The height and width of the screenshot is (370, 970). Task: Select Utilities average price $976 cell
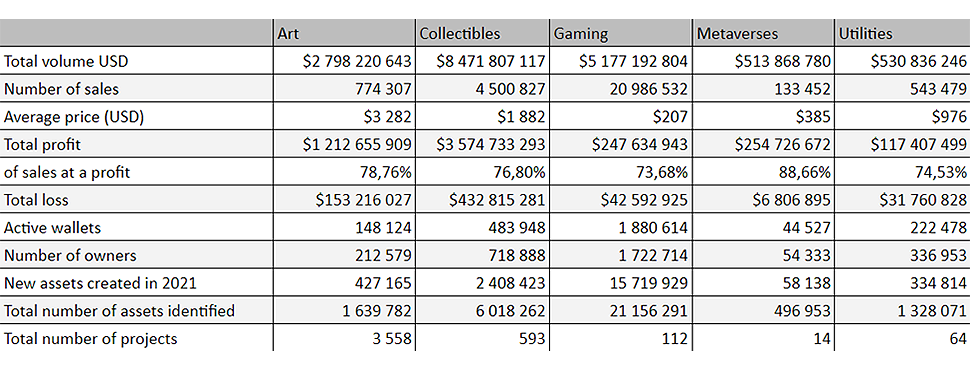(x=902, y=117)
